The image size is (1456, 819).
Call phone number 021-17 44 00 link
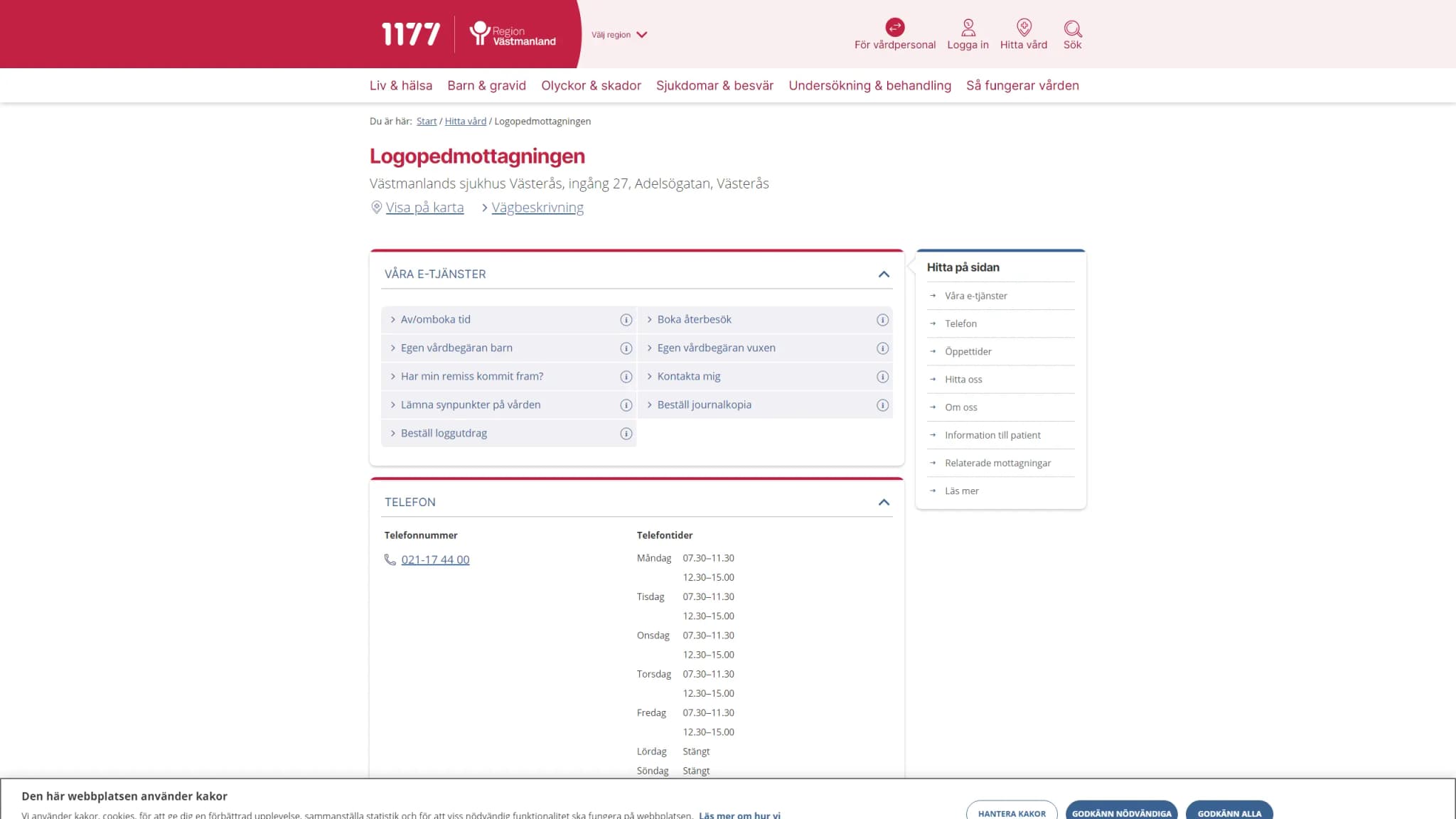coord(435,560)
